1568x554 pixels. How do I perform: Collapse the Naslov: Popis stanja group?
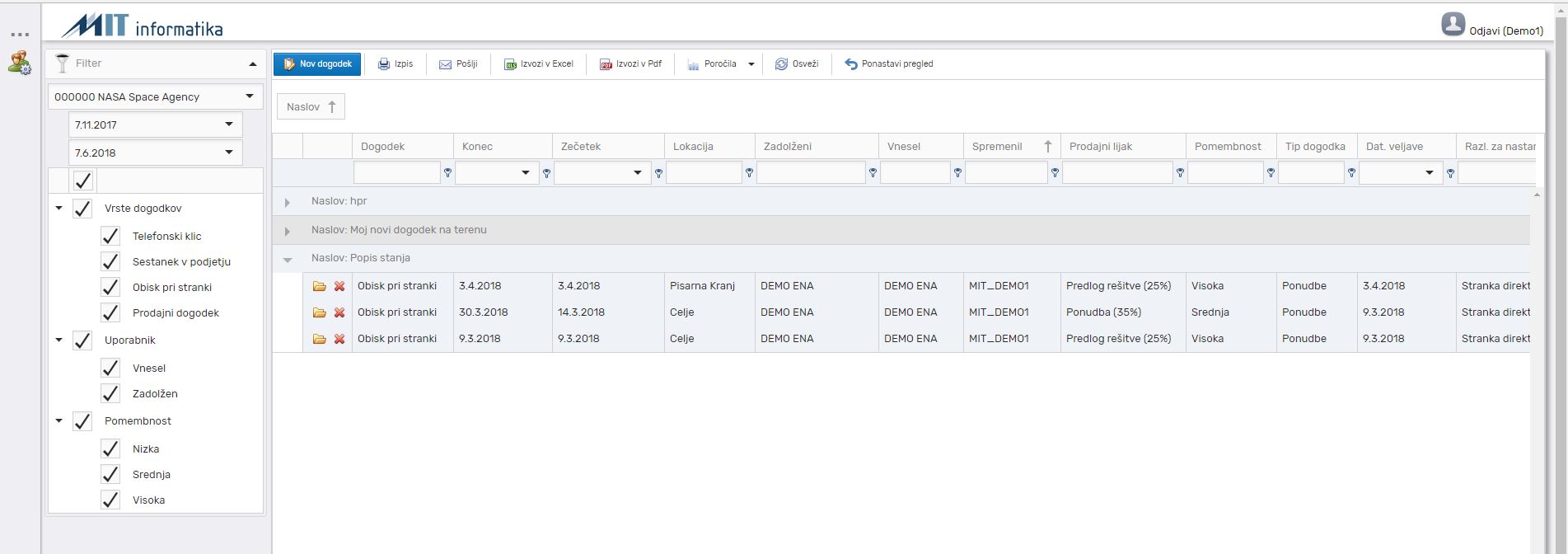tap(287, 259)
